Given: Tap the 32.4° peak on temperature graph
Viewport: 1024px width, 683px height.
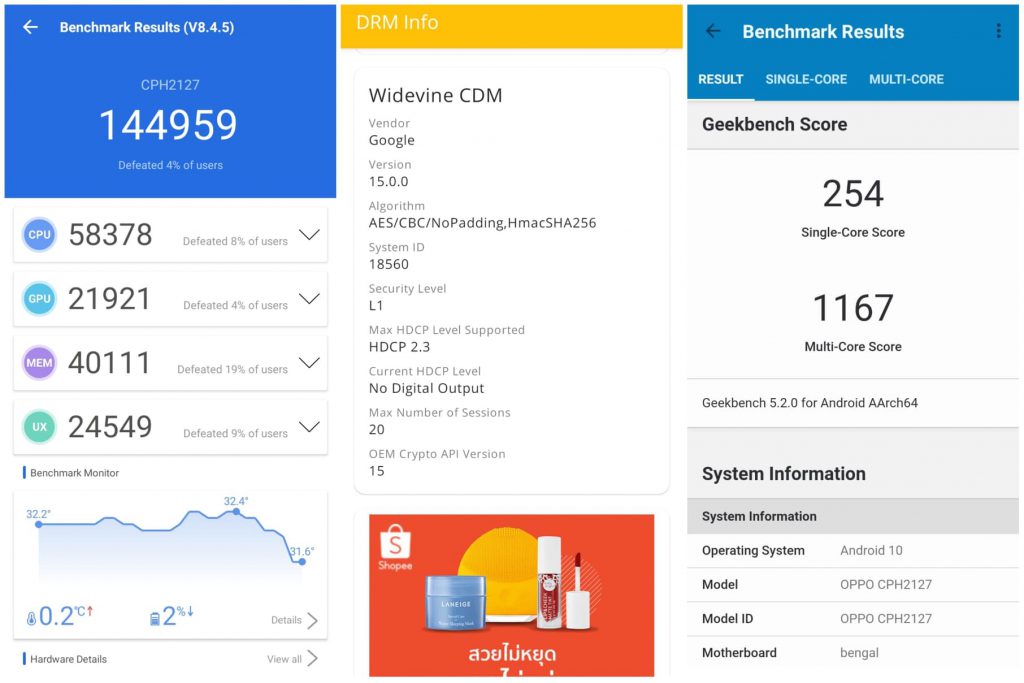Looking at the screenshot, I should (236, 511).
